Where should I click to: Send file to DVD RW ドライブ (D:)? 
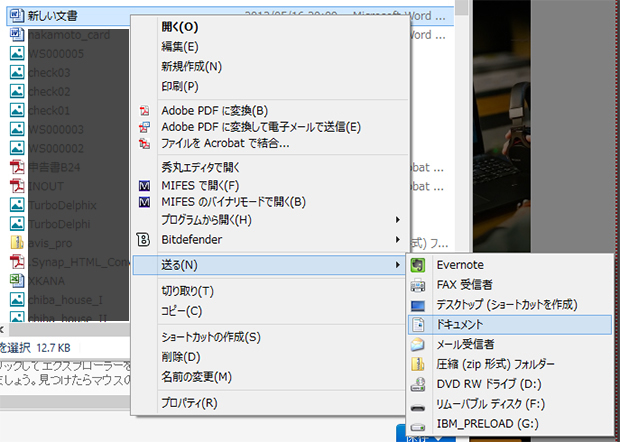pyautogui.click(x=510, y=384)
